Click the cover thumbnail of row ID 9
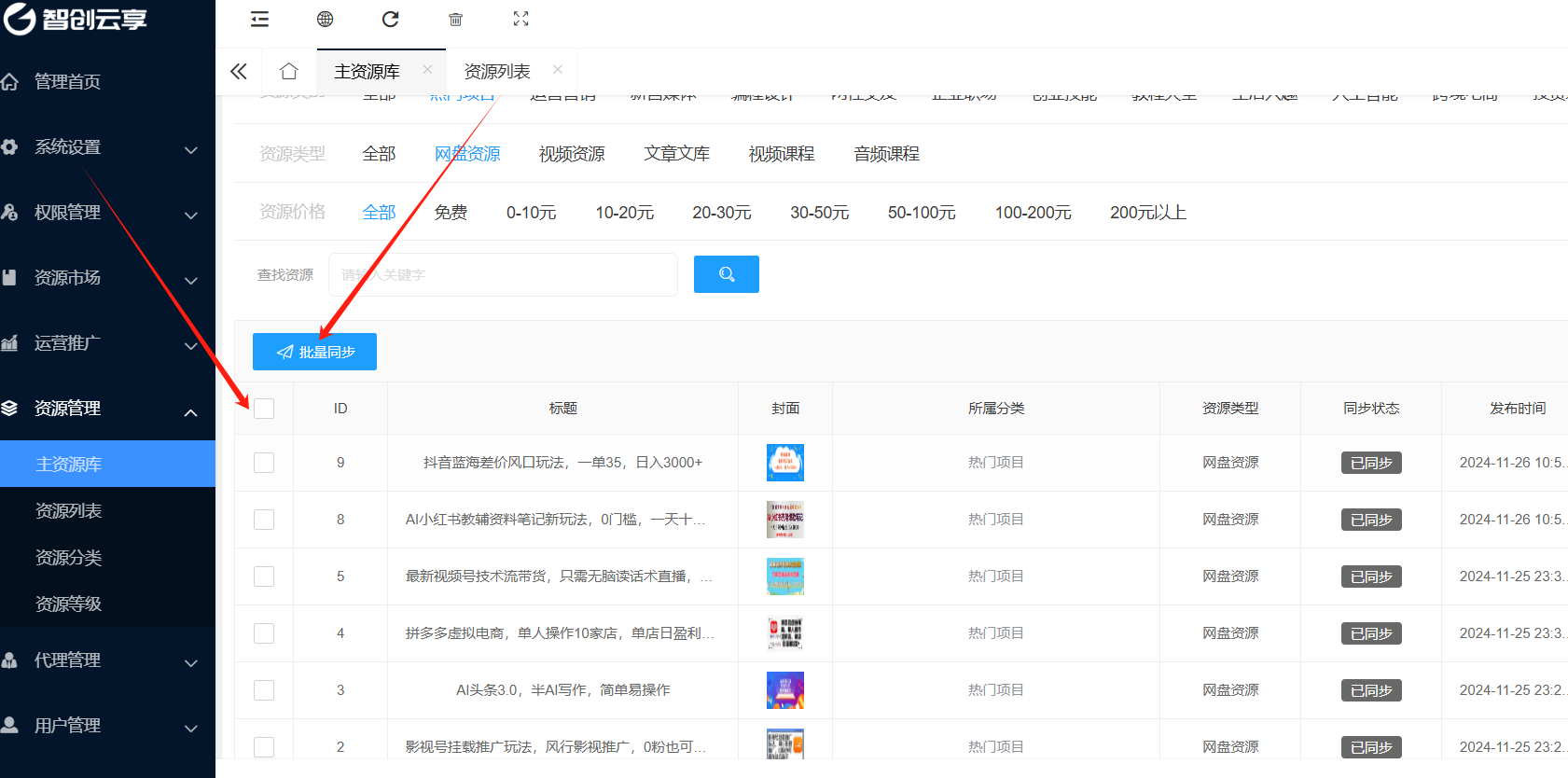Screen dimensions: 1568x778 [x=785, y=463]
